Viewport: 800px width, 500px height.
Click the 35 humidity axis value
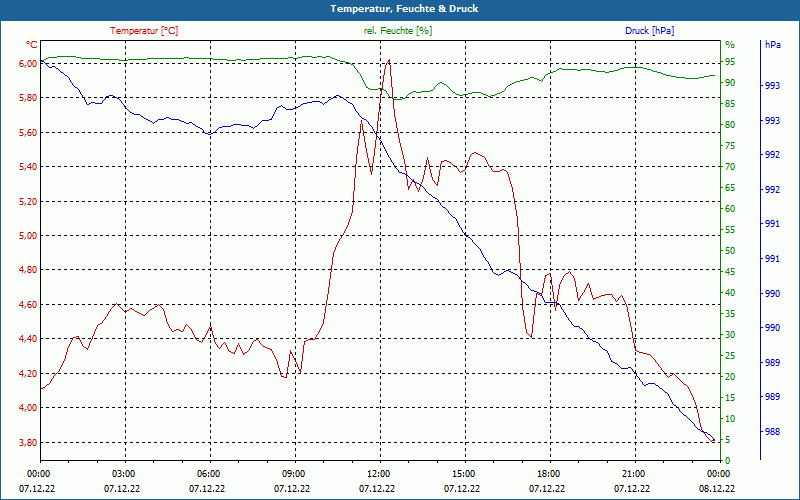click(730, 314)
